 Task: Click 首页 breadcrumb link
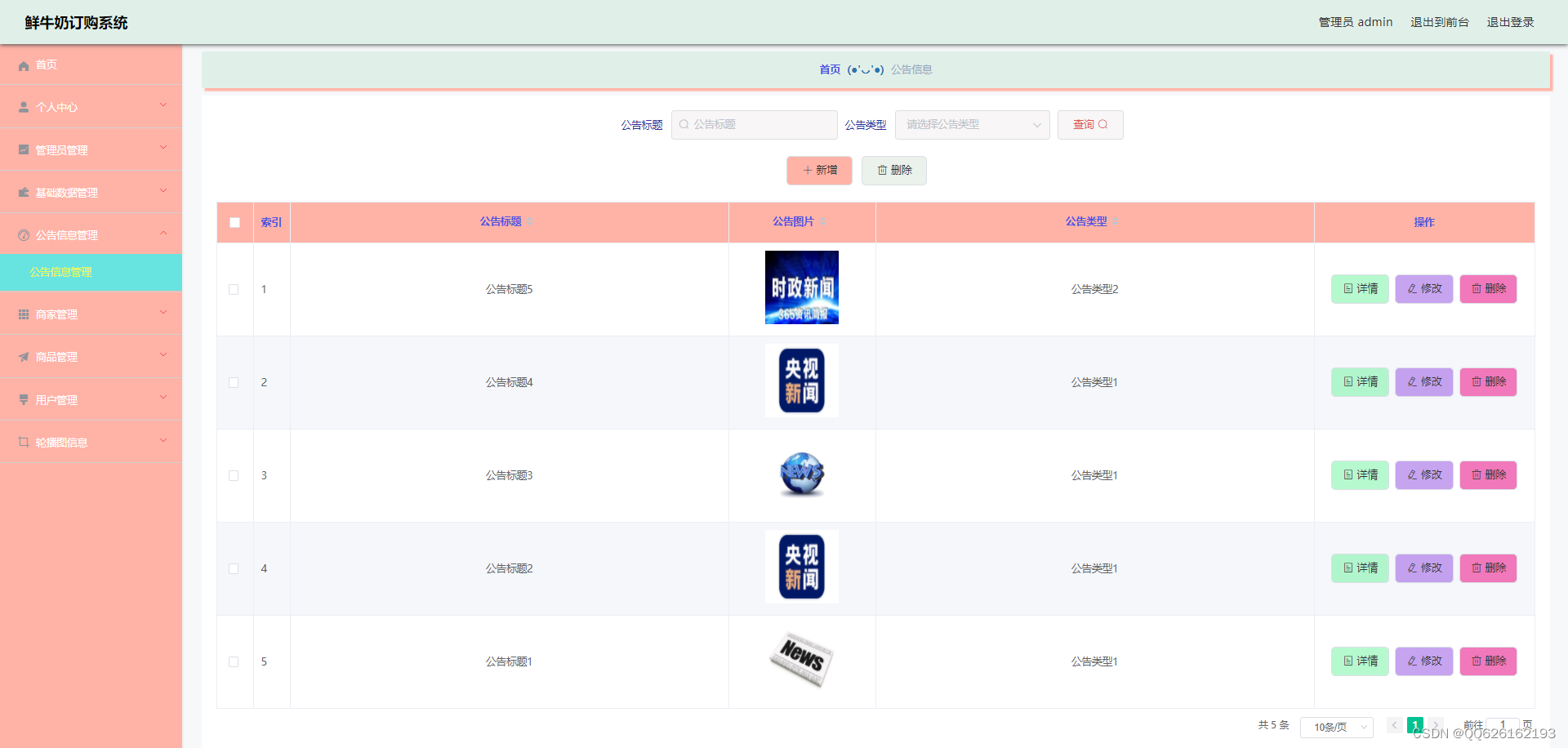[830, 70]
